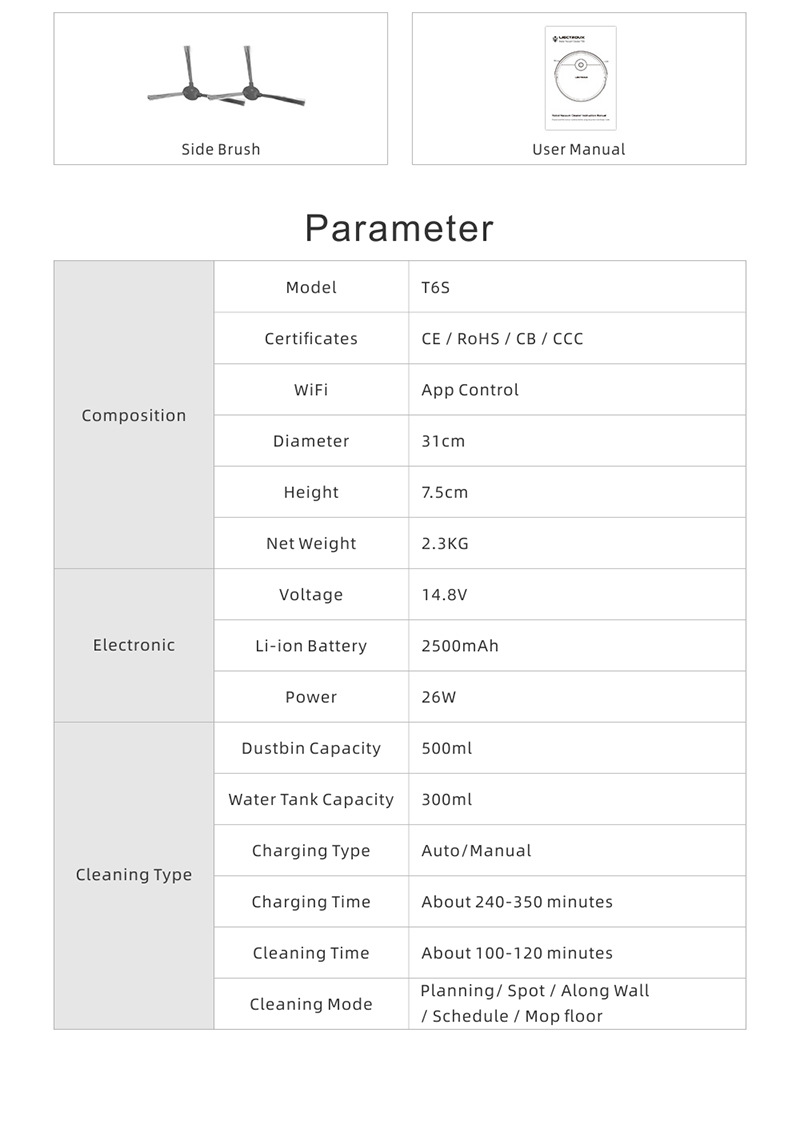Click the T6S model value

[436, 287]
